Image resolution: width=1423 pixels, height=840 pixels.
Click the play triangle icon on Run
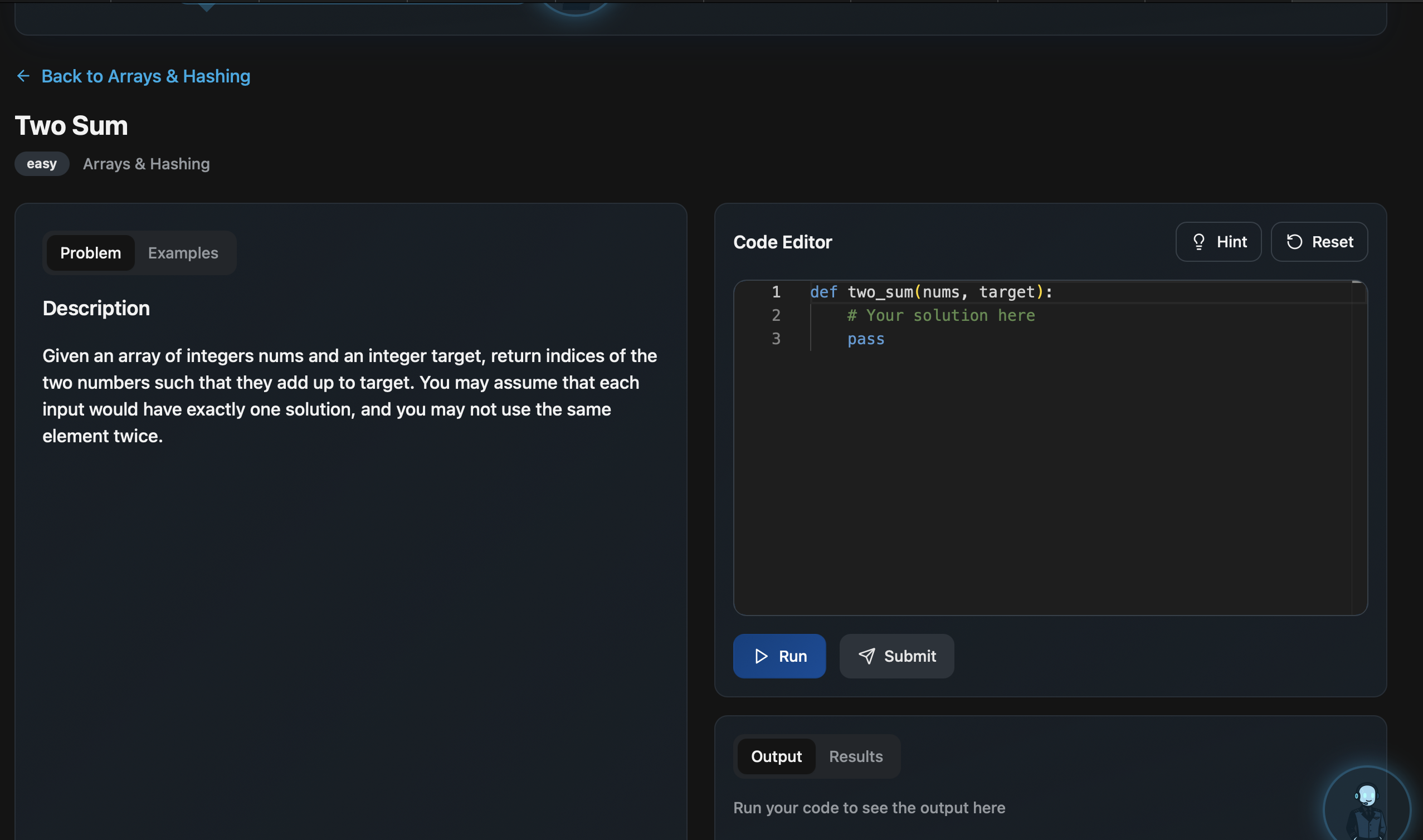[x=761, y=656]
